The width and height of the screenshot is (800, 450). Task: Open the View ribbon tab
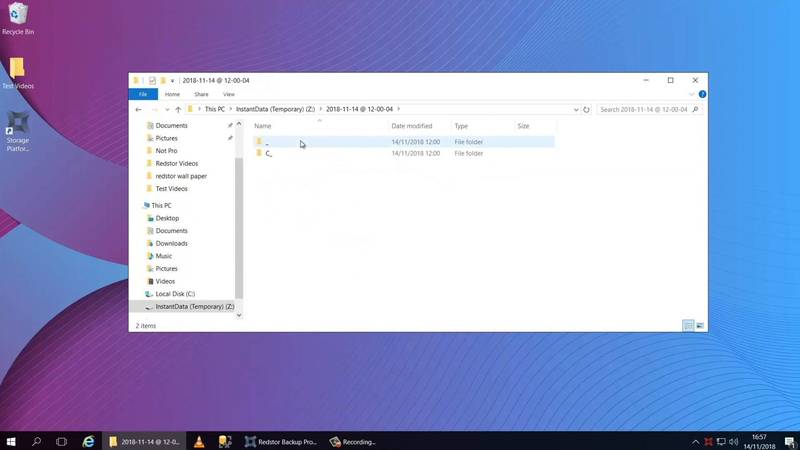(229, 94)
